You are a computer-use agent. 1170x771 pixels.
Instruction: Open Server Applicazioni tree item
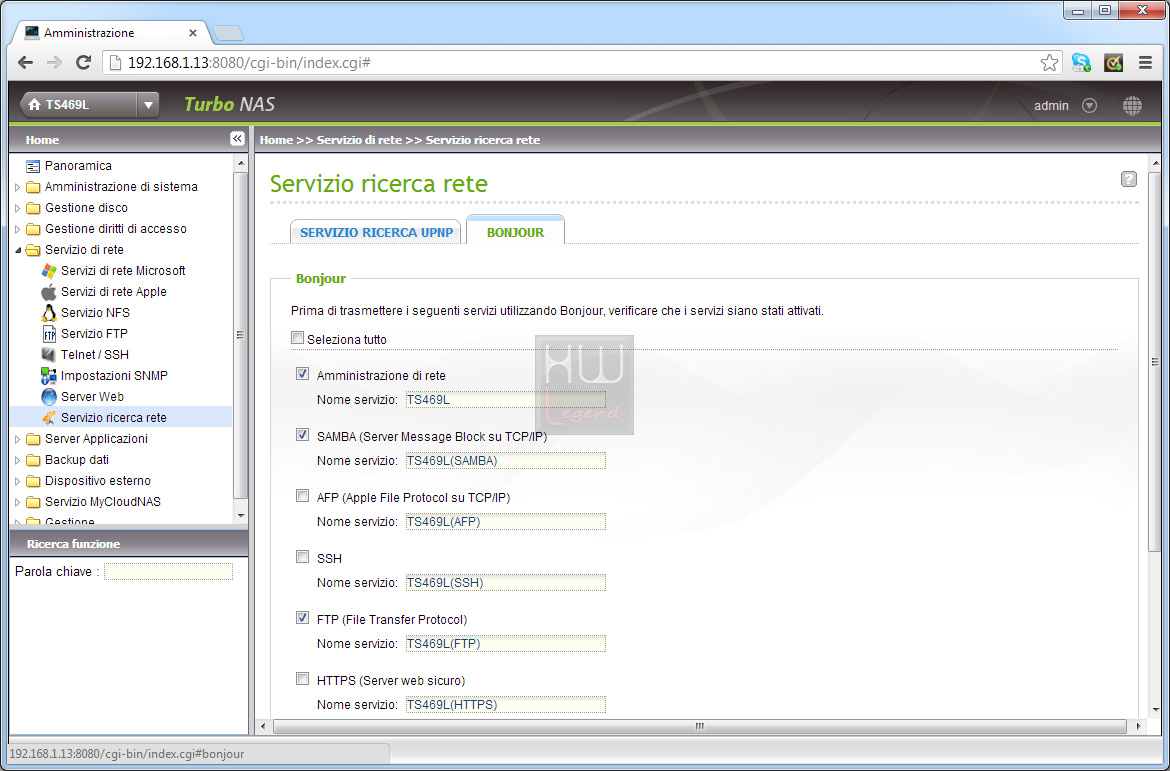96,439
